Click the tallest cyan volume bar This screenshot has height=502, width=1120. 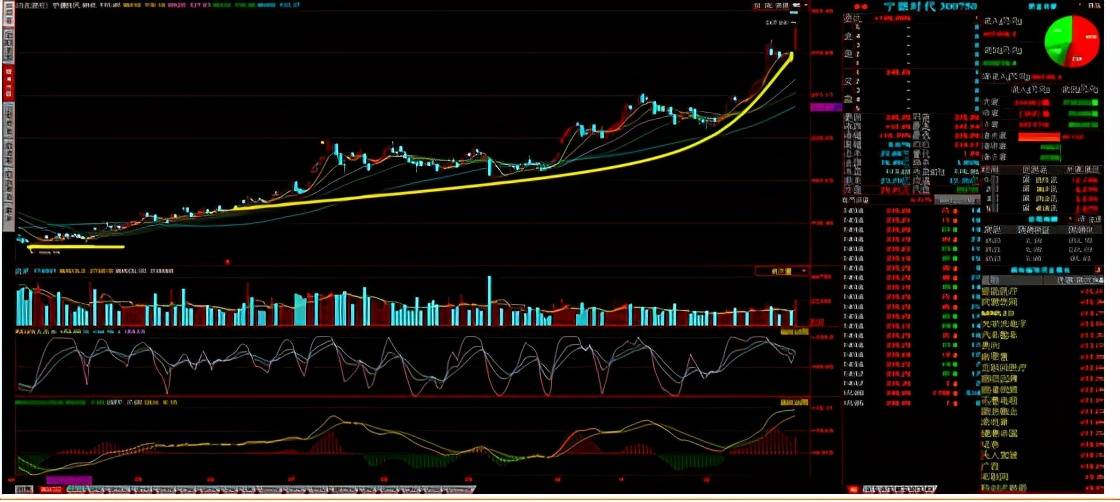[x=489, y=301]
